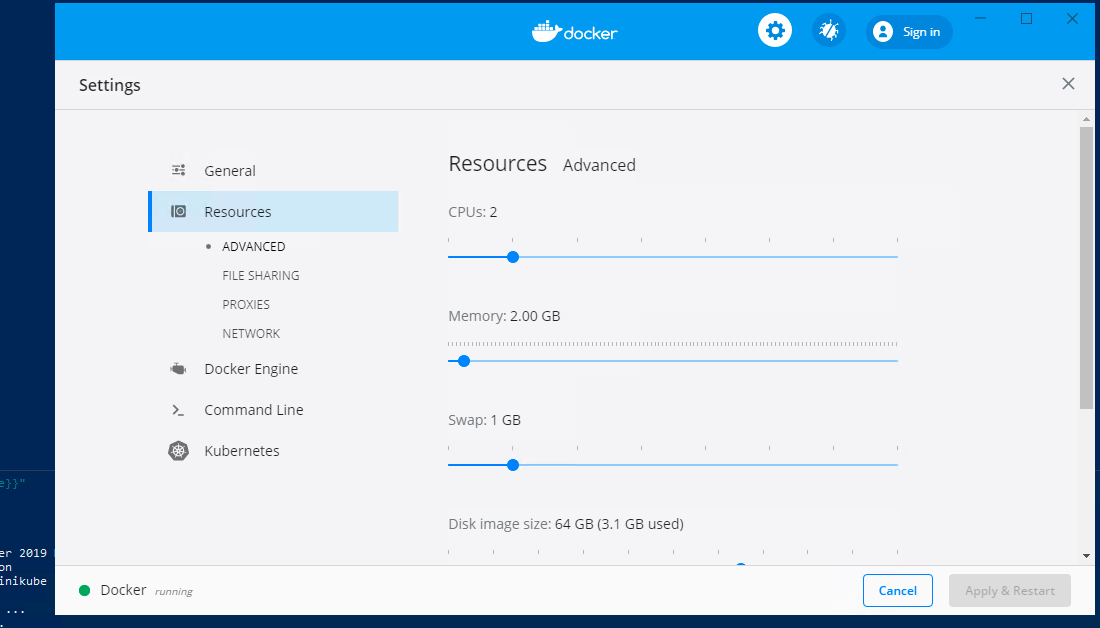Click the Docker whale logo
Screen dimensions: 1100x628
click(x=575, y=32)
